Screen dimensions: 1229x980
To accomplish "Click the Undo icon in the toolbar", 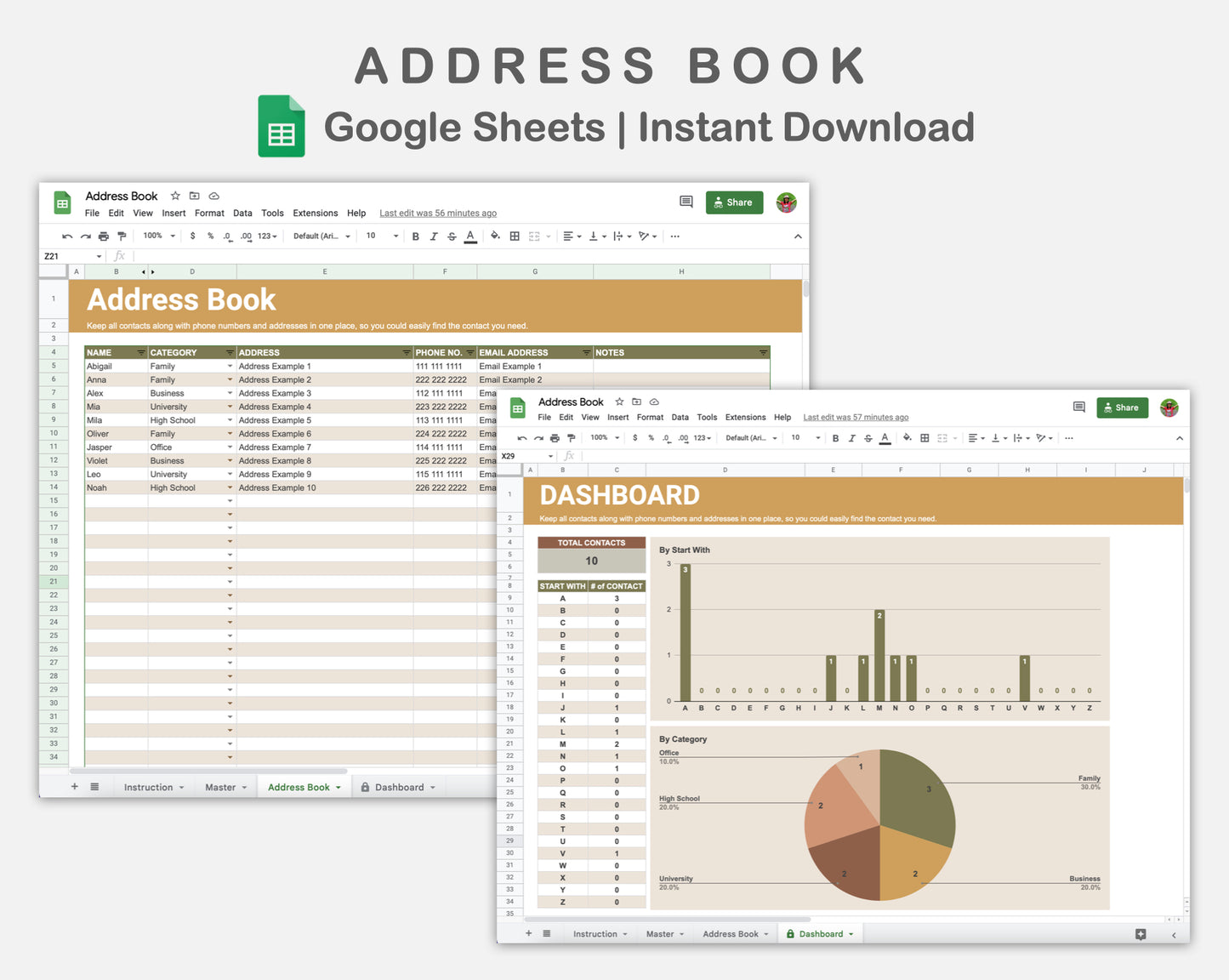I will tap(67, 236).
